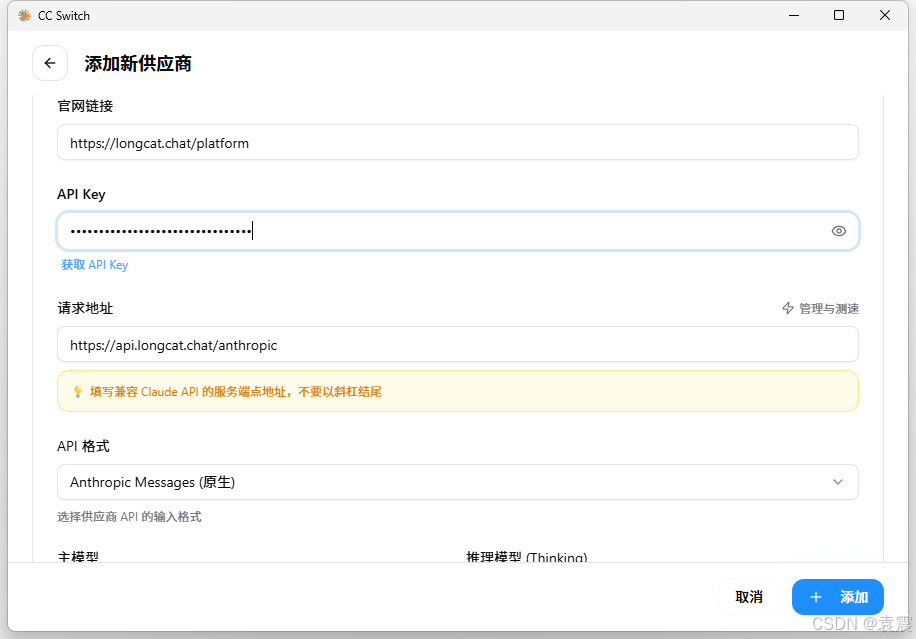Click the 请求地址 label

coord(85,308)
